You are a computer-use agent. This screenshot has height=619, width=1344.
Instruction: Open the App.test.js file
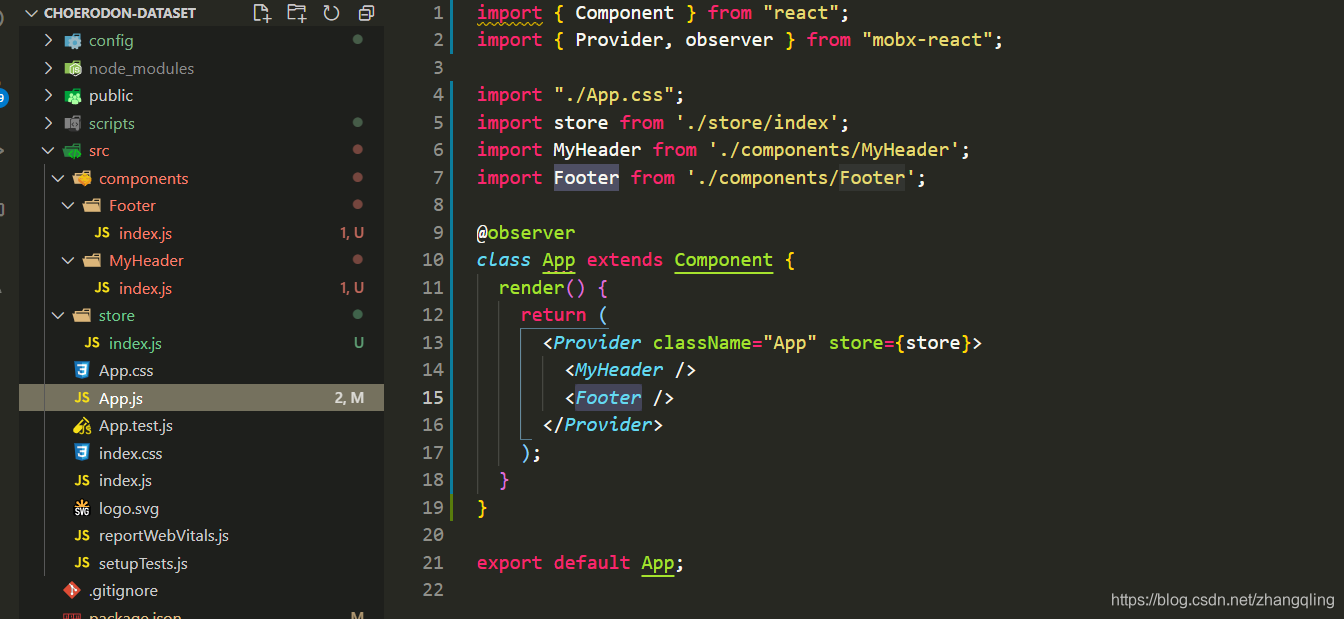tap(136, 426)
